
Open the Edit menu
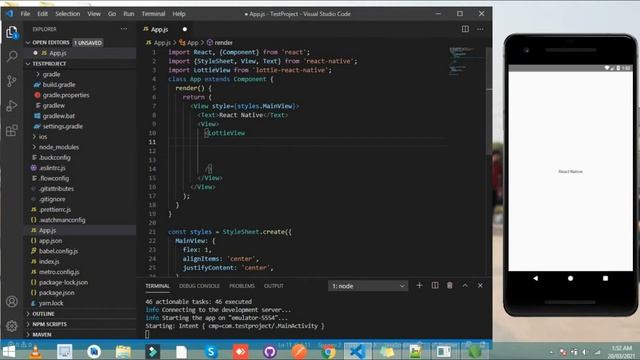[42, 13]
